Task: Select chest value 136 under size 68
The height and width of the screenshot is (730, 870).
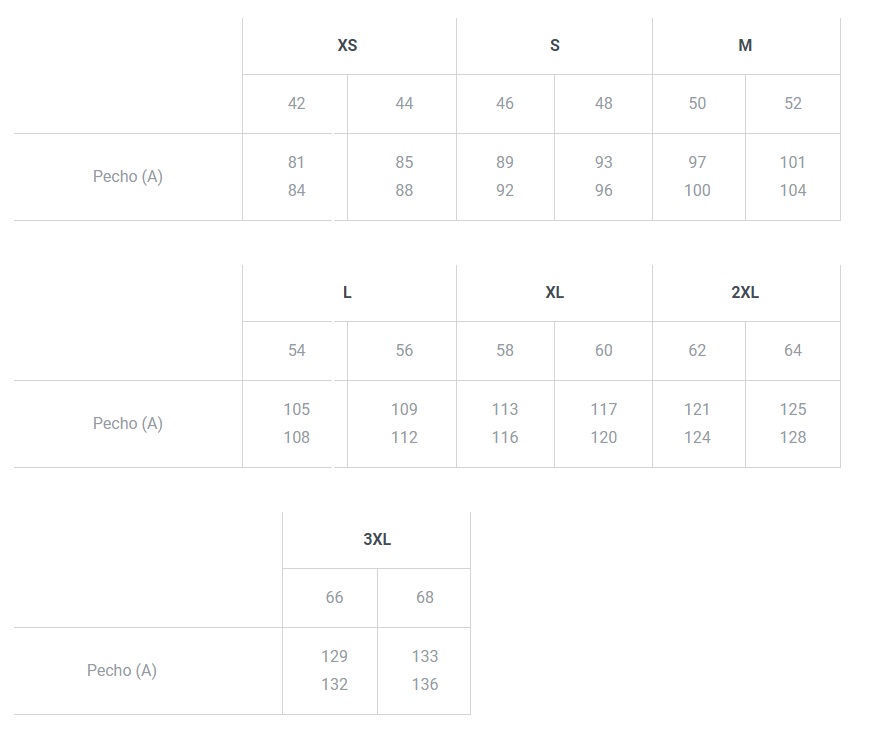Action: [425, 684]
